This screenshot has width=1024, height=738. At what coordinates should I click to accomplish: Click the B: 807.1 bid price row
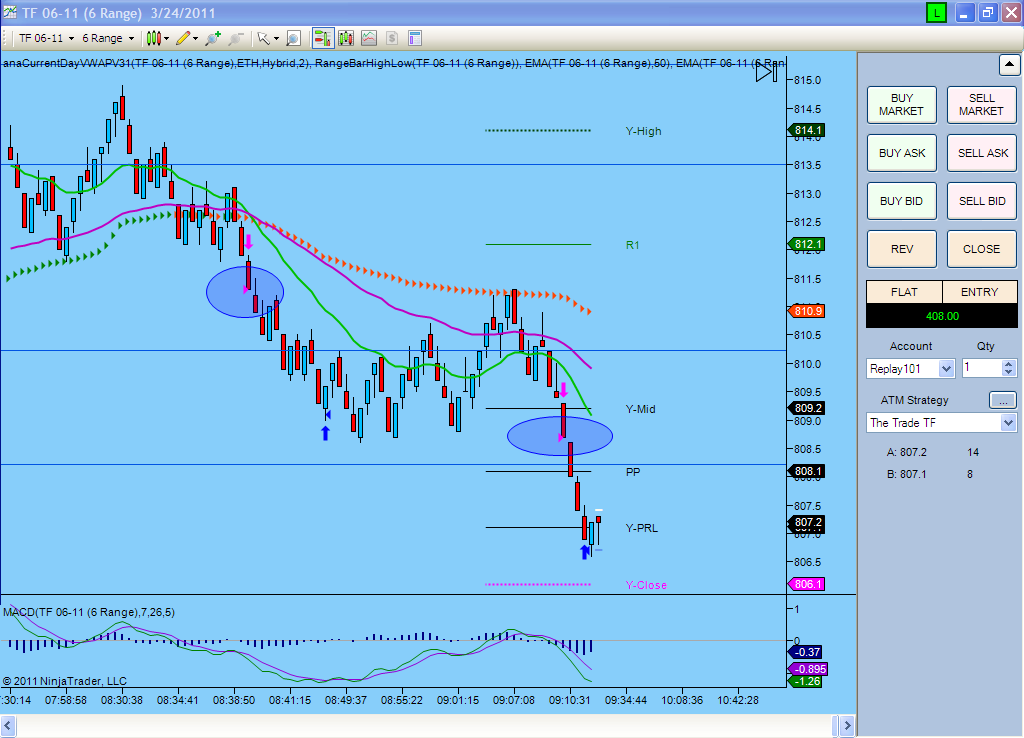tap(931, 474)
